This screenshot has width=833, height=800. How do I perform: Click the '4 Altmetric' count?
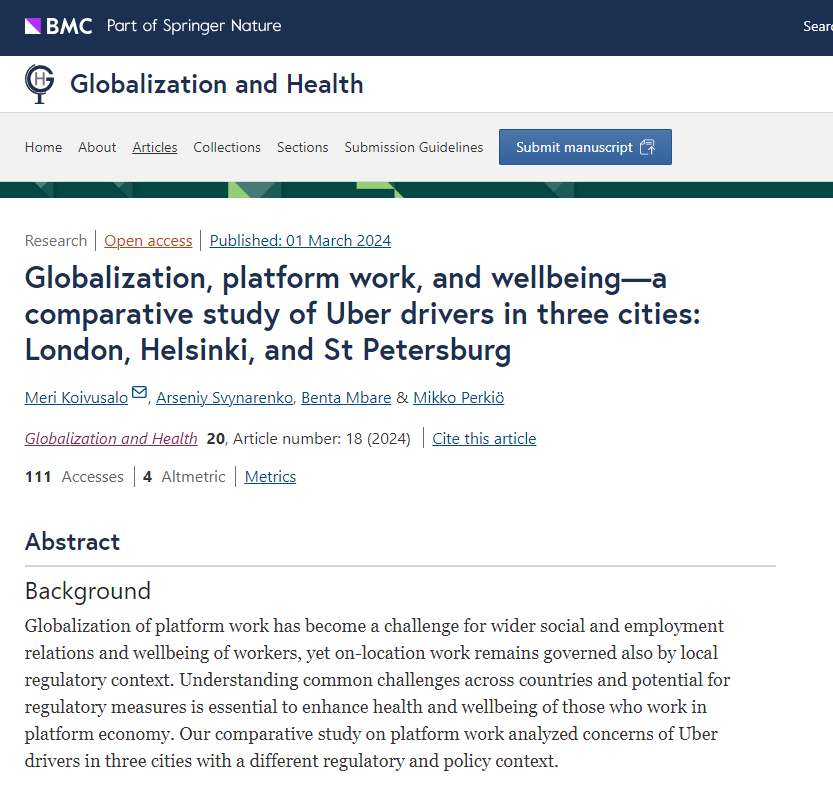[x=184, y=476]
